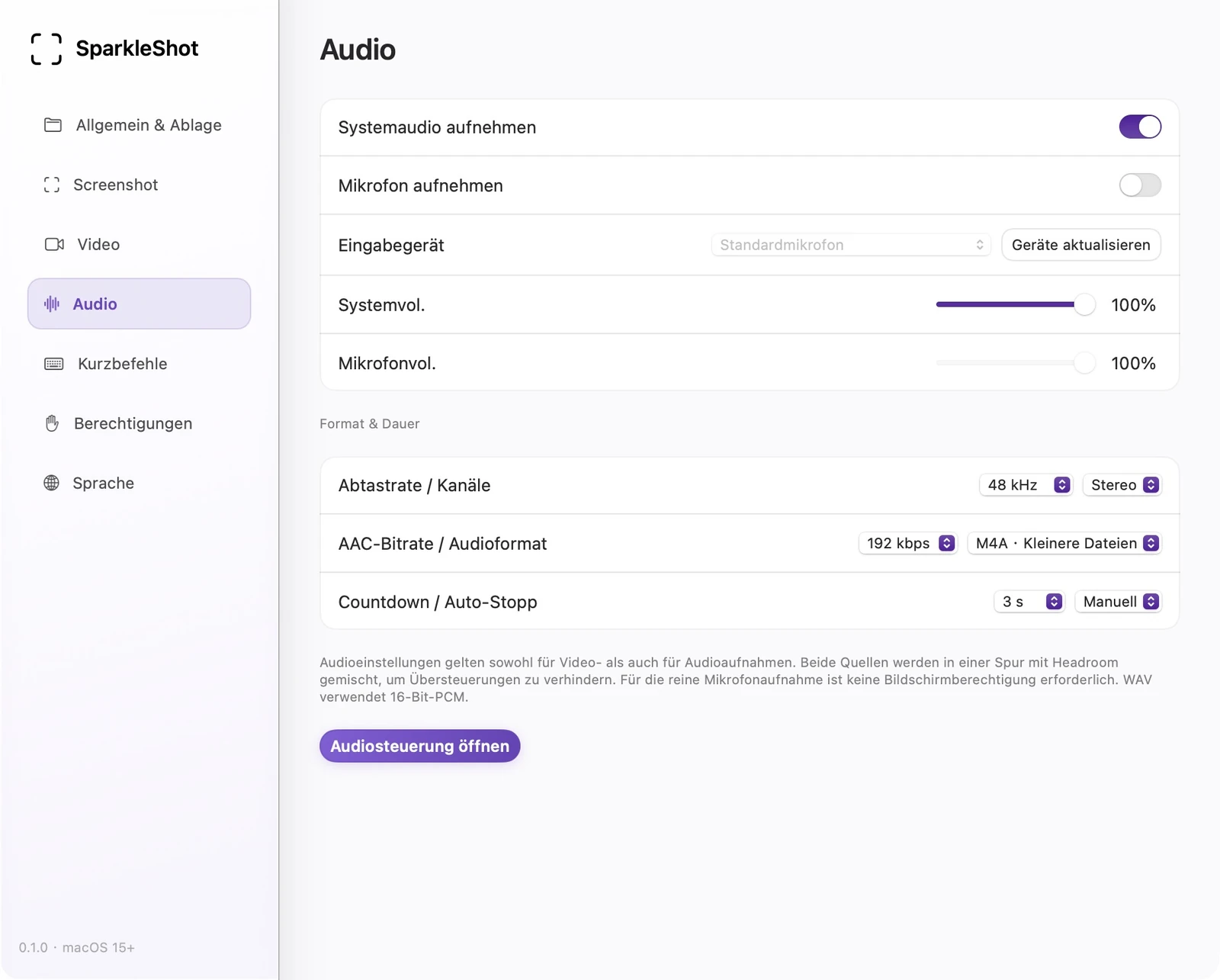Image resolution: width=1220 pixels, height=980 pixels.
Task: Click the hand icon beside Berechtigungen
Action: click(x=52, y=423)
